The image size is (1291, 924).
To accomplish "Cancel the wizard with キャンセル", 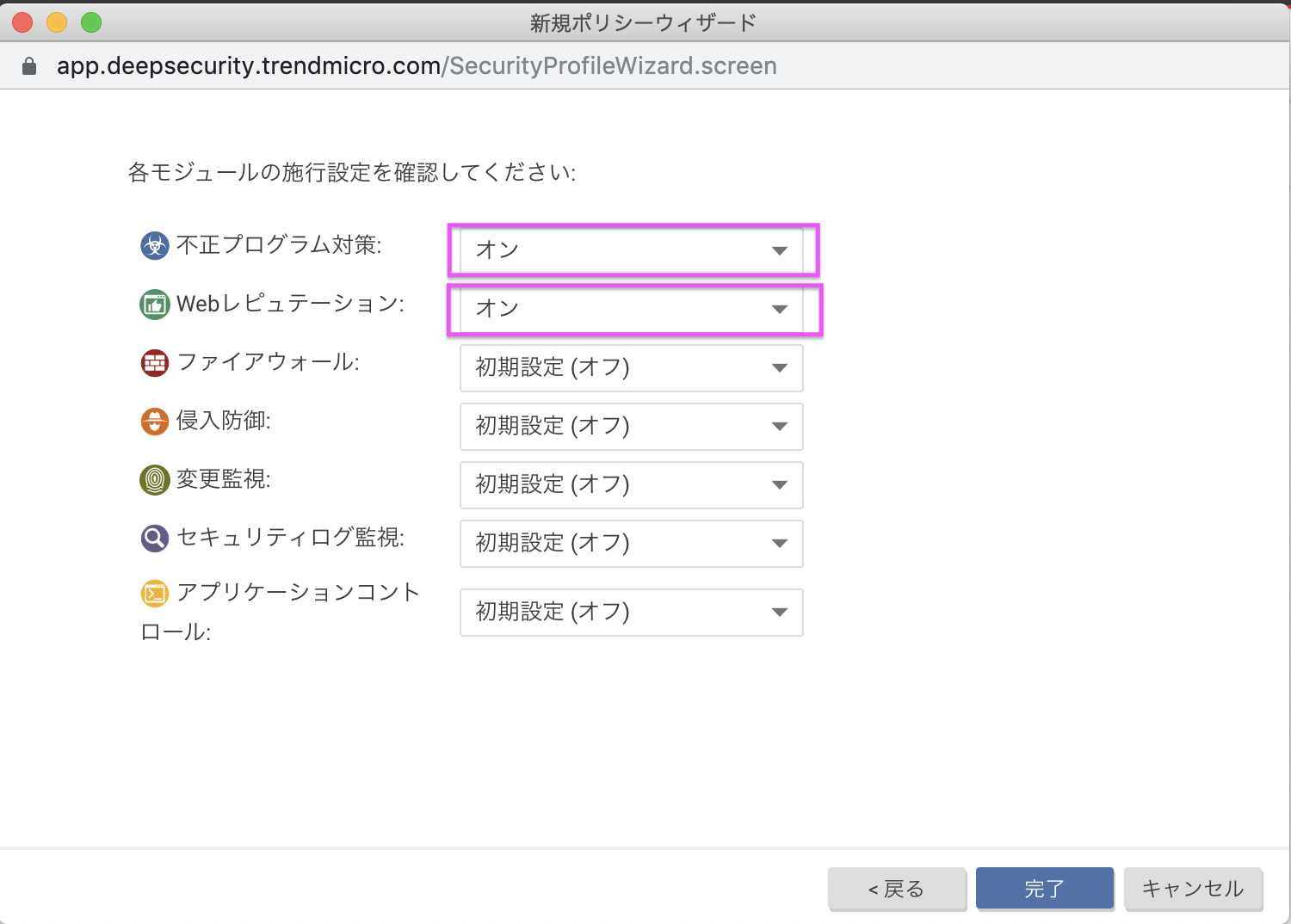I will (1193, 889).
